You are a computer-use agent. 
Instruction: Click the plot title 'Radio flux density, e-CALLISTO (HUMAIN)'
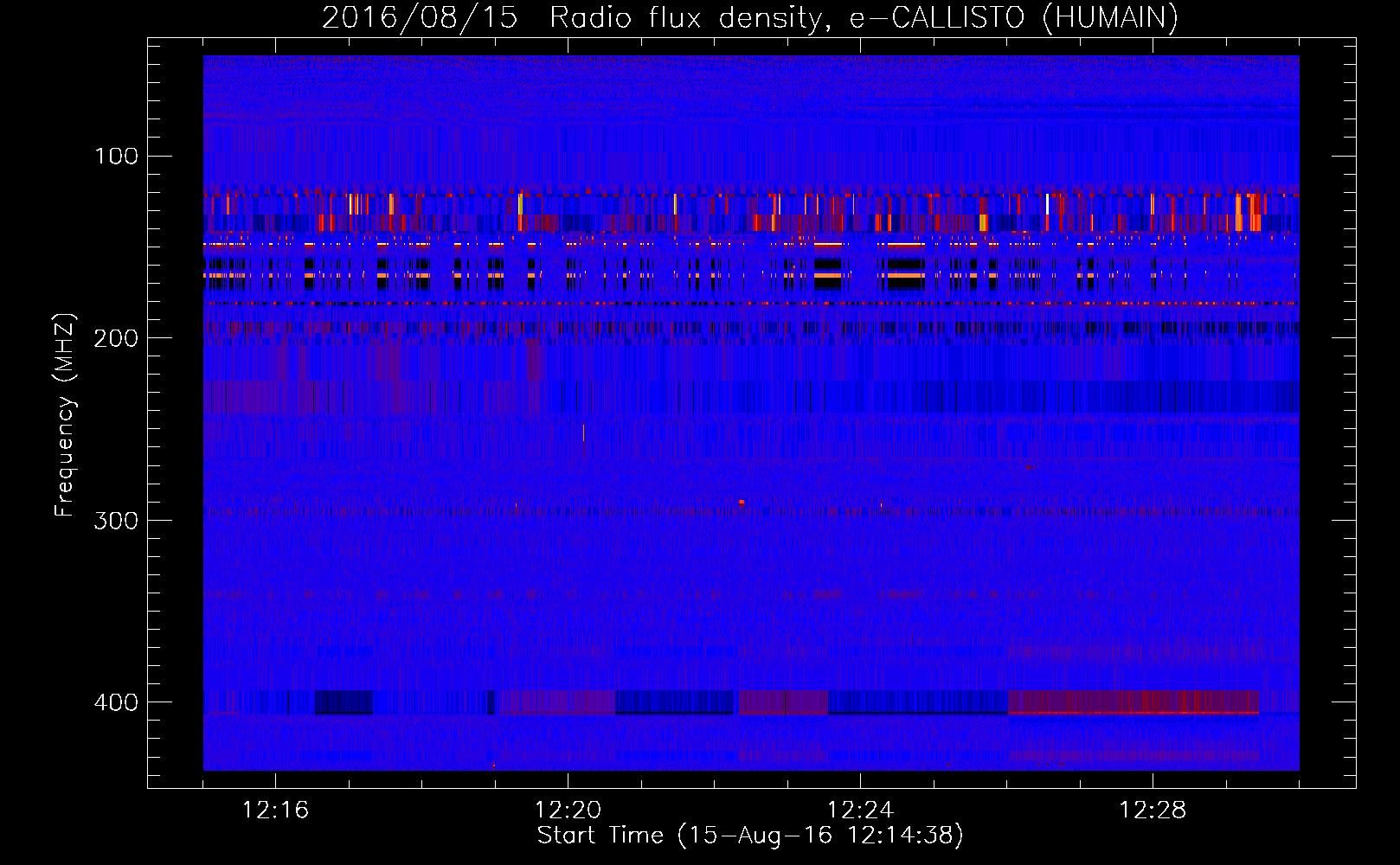click(864, 18)
